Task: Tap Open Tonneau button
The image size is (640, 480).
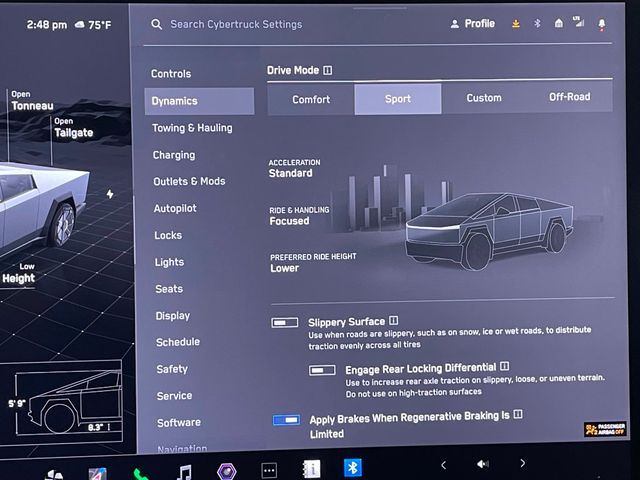Action: click(32, 101)
